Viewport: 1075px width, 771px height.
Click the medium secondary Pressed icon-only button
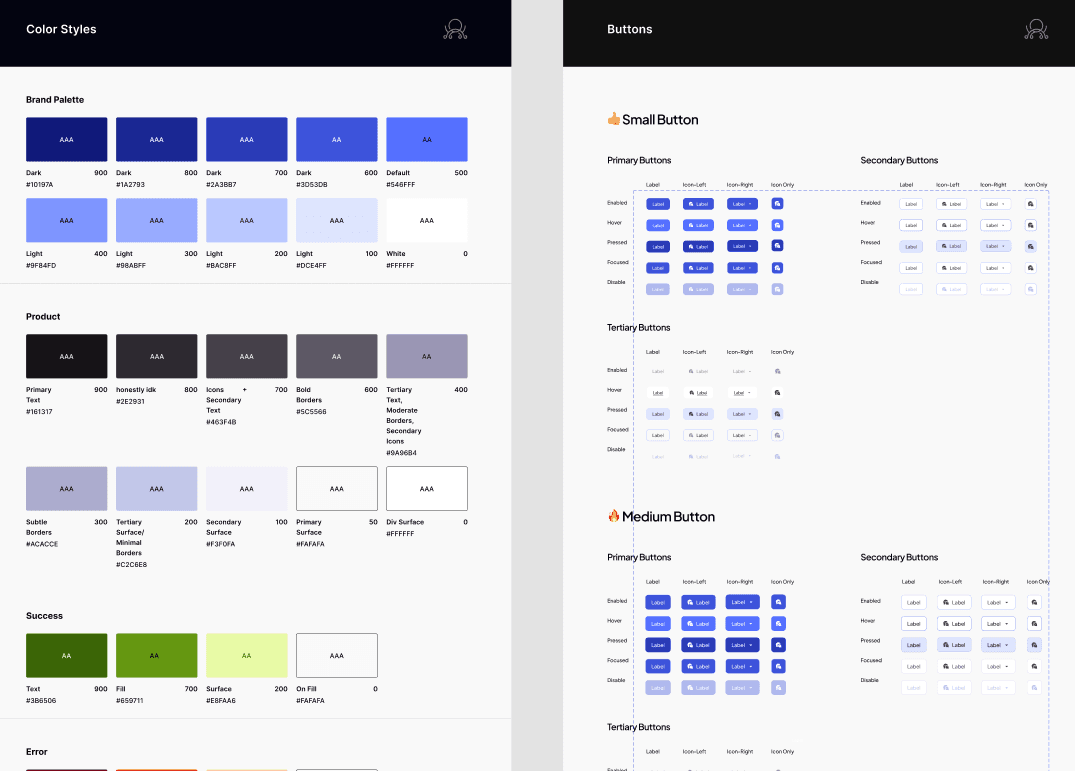[x=1035, y=645]
